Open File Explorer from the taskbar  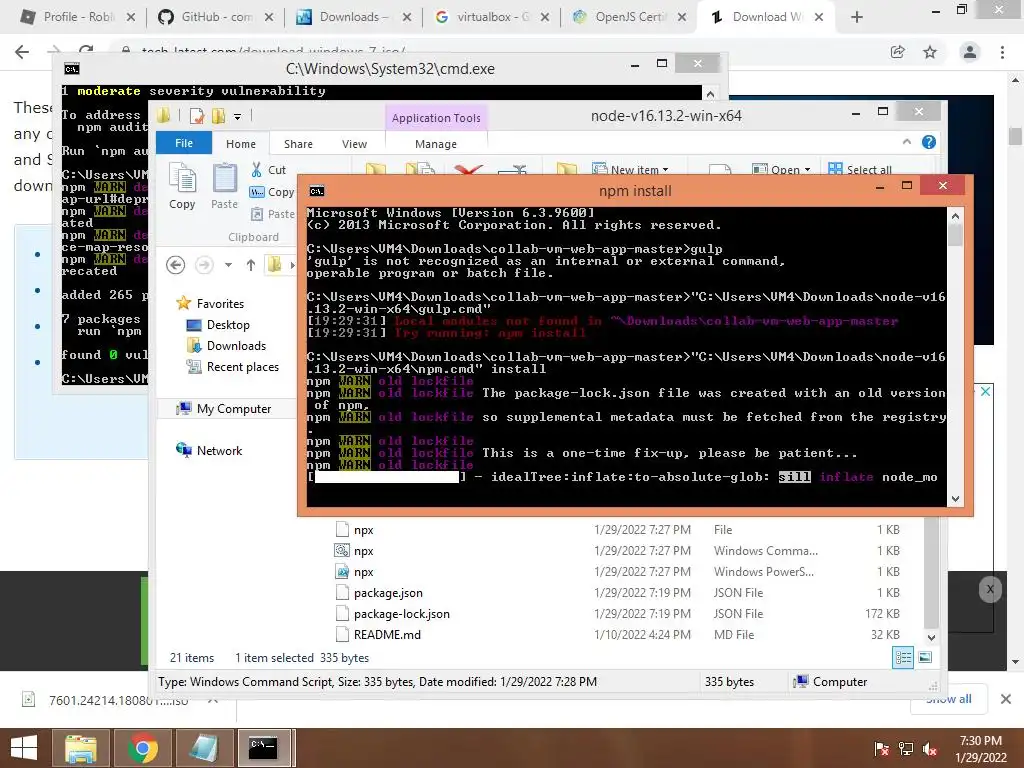pyautogui.click(x=80, y=748)
